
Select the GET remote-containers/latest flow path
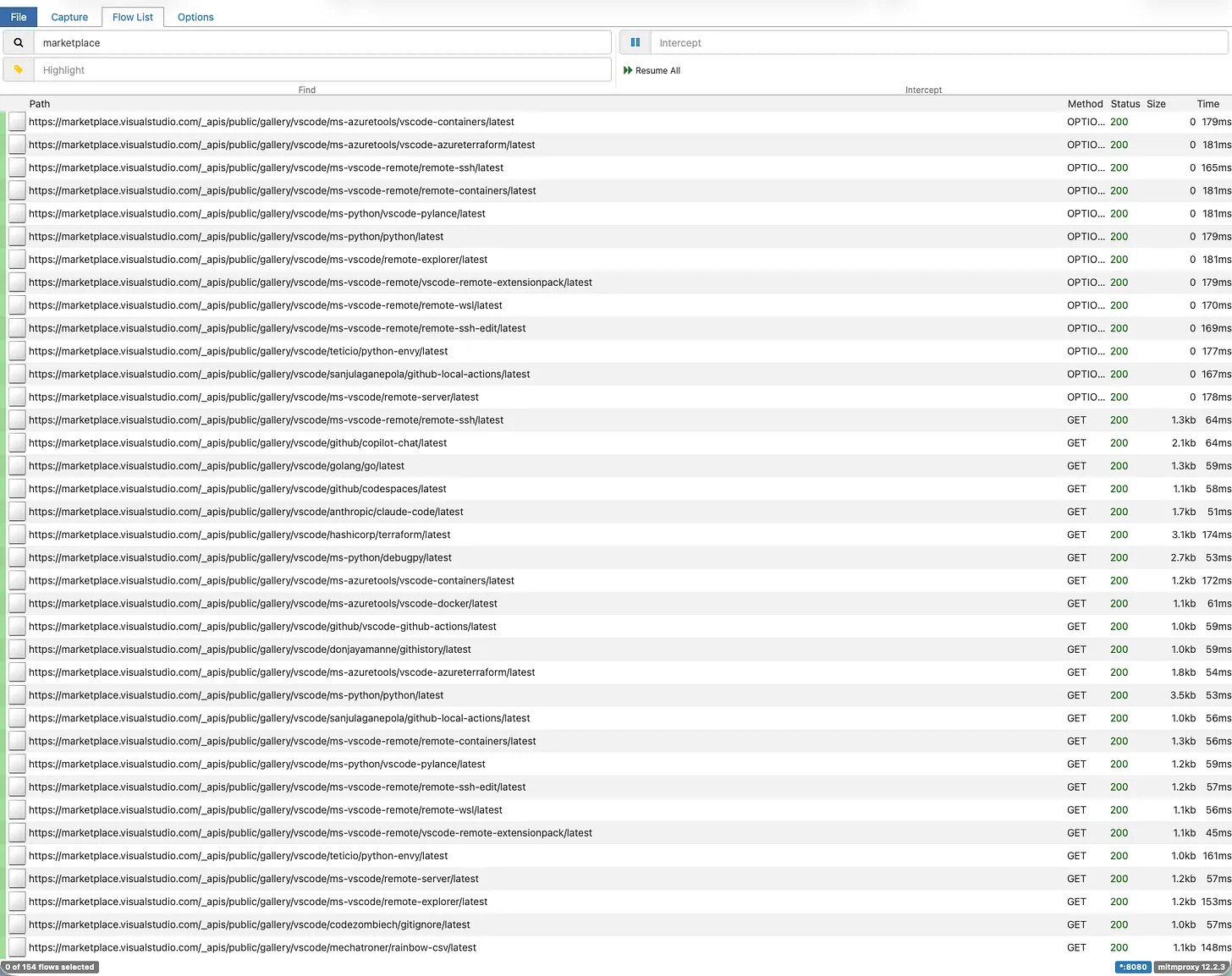click(x=283, y=741)
